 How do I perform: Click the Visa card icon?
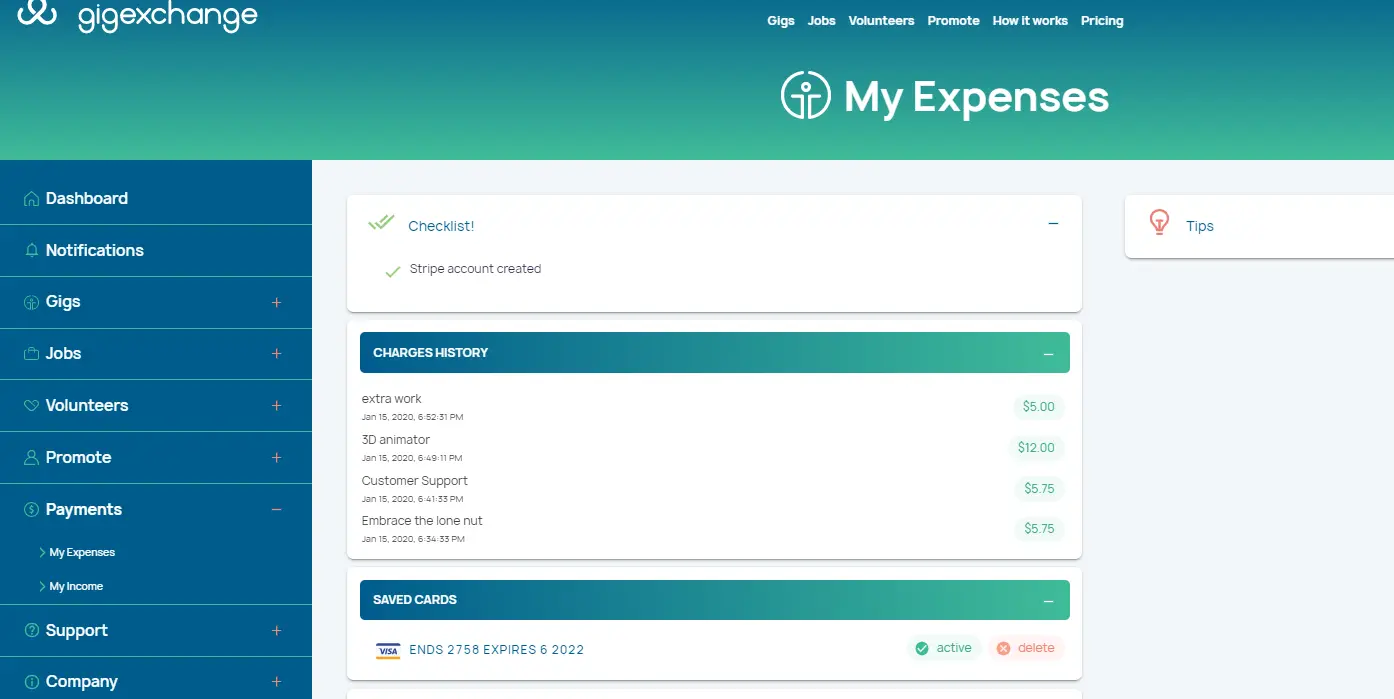click(388, 651)
